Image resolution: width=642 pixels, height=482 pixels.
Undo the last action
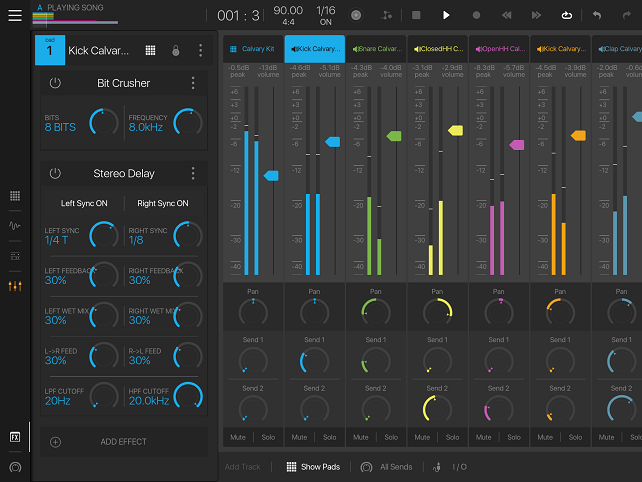597,15
